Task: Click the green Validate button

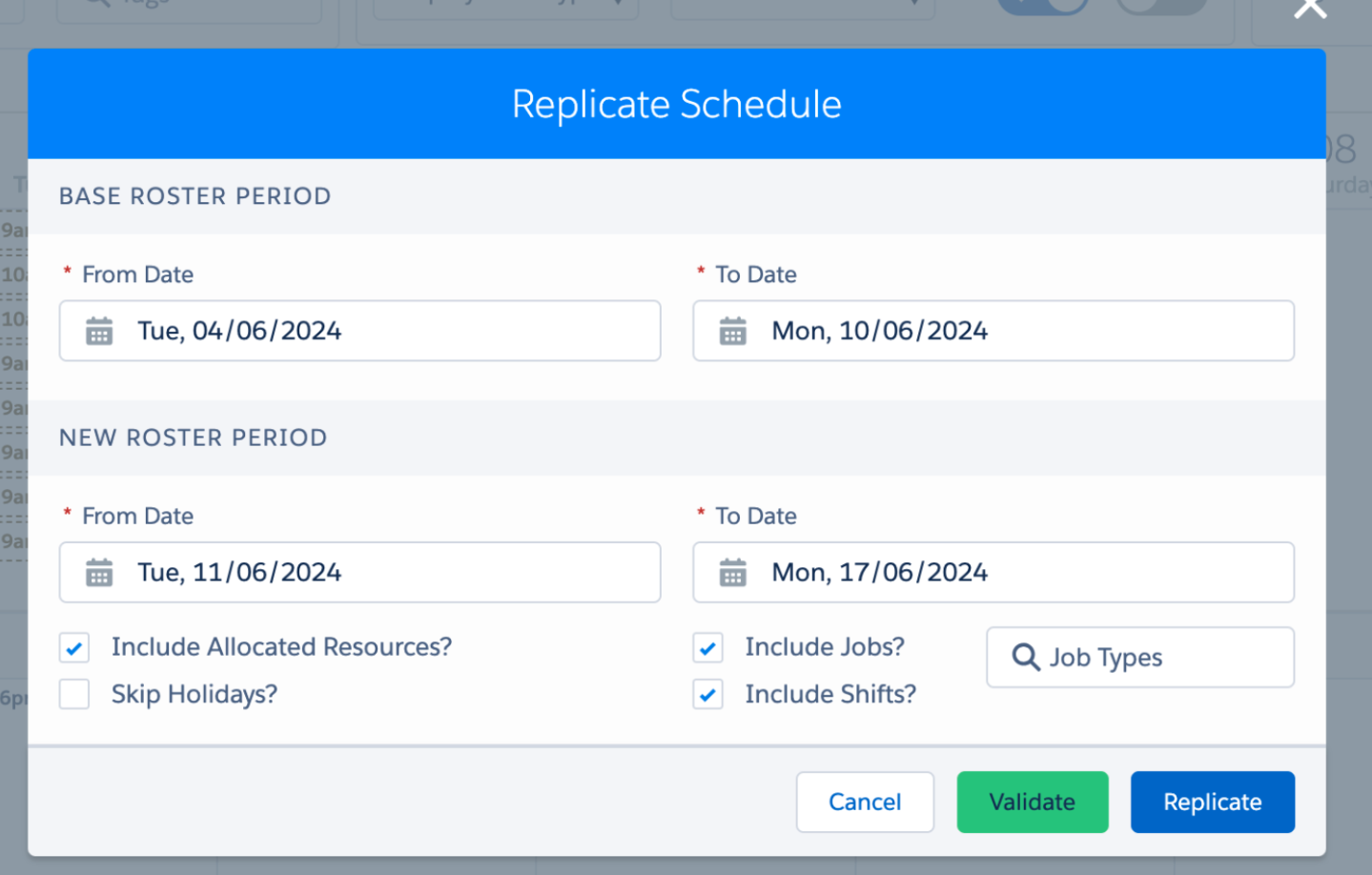Action: click(1033, 802)
